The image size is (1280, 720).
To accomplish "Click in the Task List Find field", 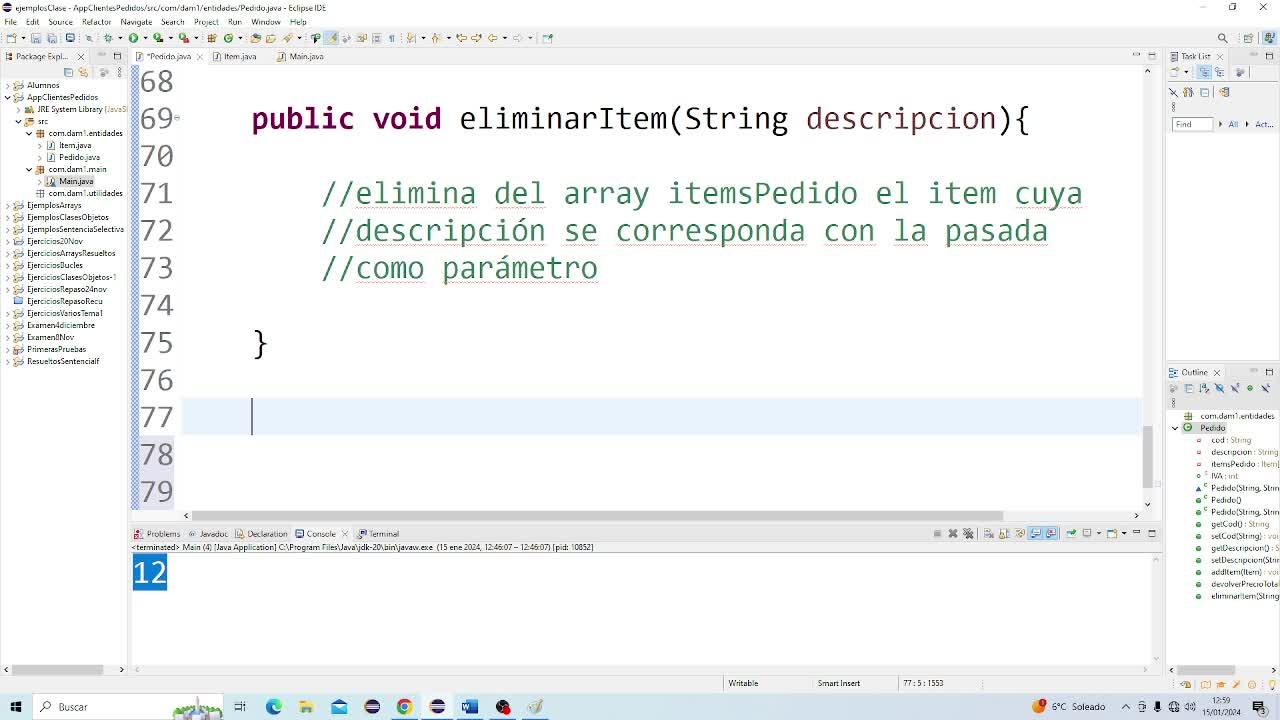I will pyautogui.click(x=1192, y=124).
